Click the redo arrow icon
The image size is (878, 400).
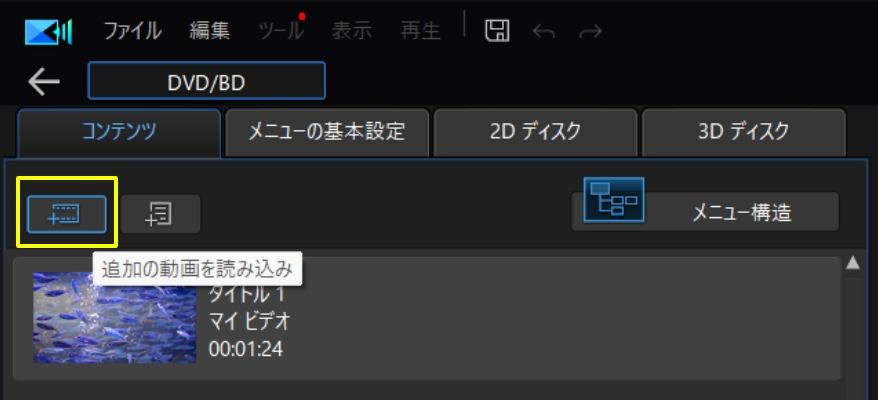click(590, 32)
